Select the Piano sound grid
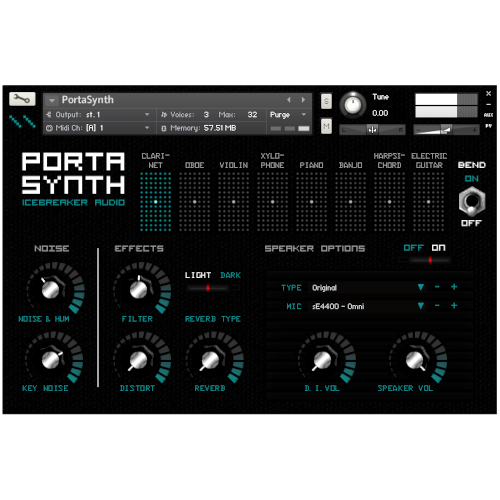This screenshot has height=500, width=500. pos(312,202)
